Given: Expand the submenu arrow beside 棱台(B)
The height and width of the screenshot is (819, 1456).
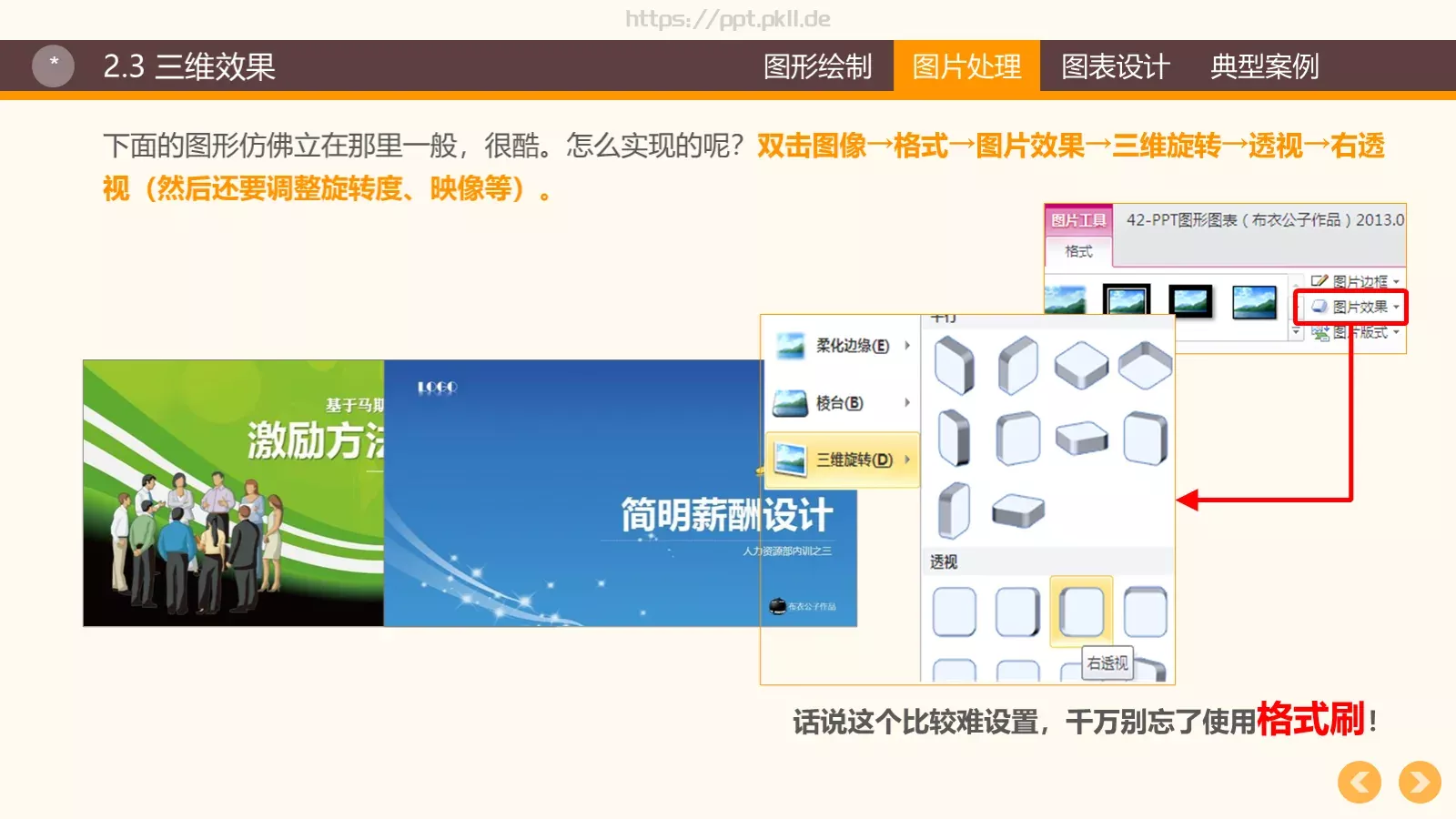Looking at the screenshot, I should [x=907, y=402].
